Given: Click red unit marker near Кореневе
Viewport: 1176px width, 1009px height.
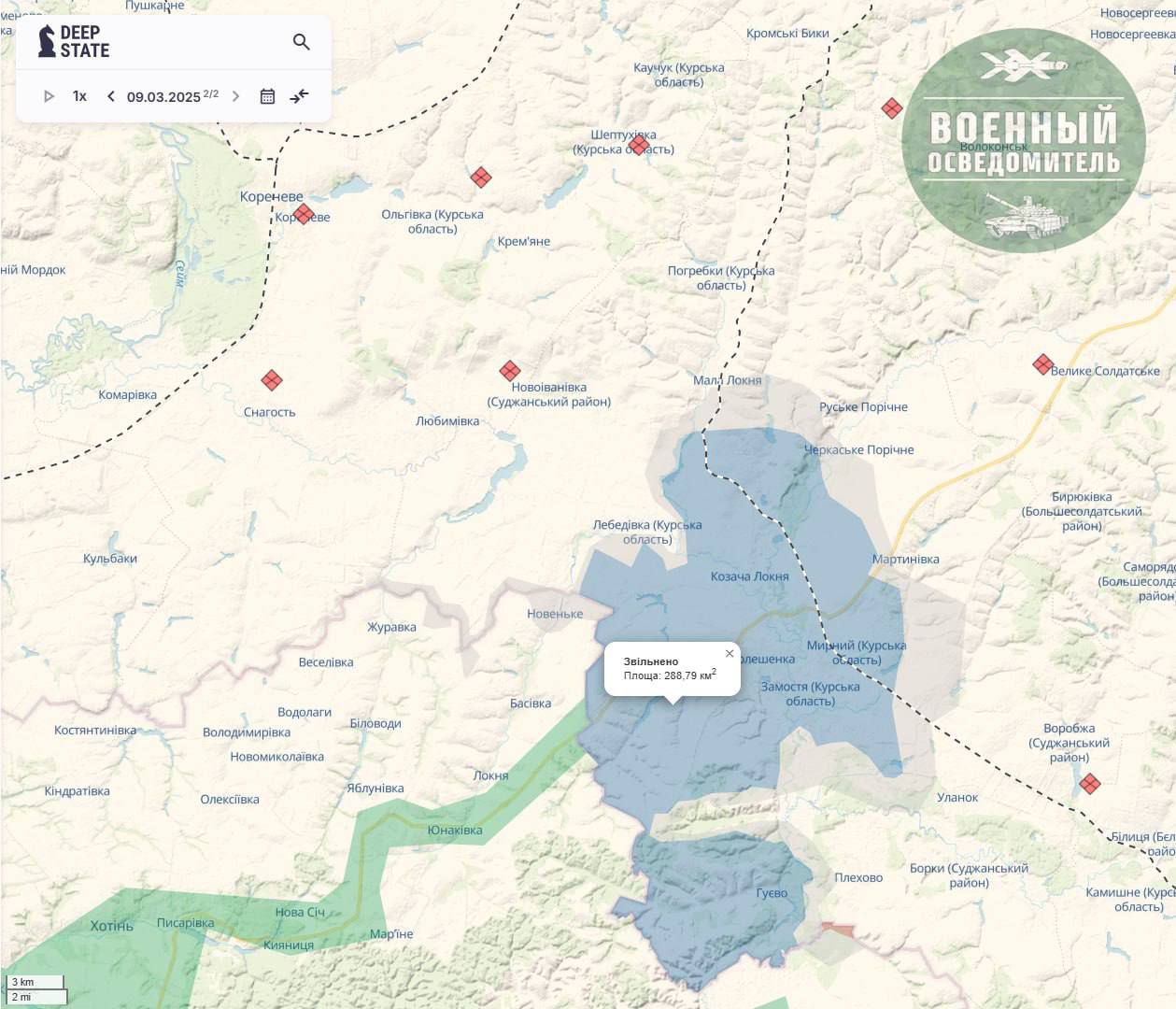Looking at the screenshot, I should click(303, 214).
